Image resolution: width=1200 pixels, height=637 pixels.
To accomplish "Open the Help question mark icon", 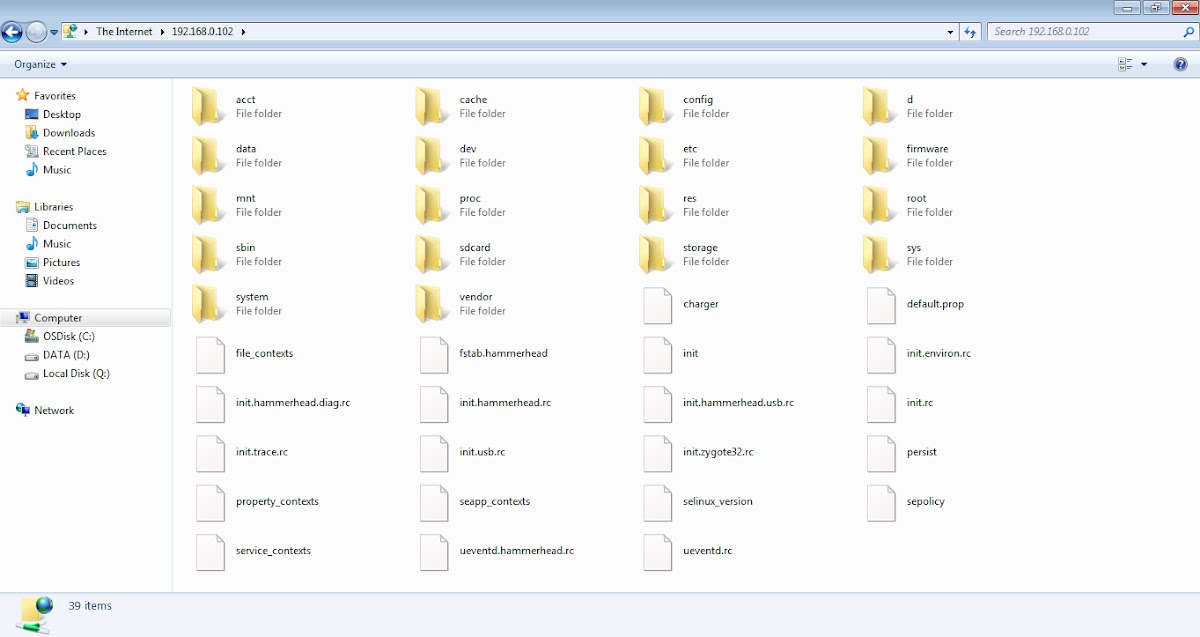I will click(1180, 64).
